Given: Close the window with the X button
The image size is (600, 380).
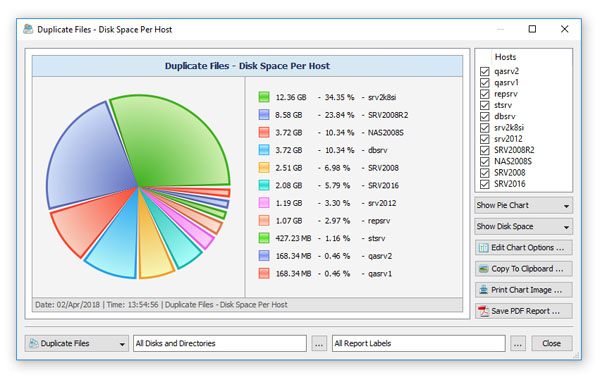Looking at the screenshot, I should click(564, 29).
